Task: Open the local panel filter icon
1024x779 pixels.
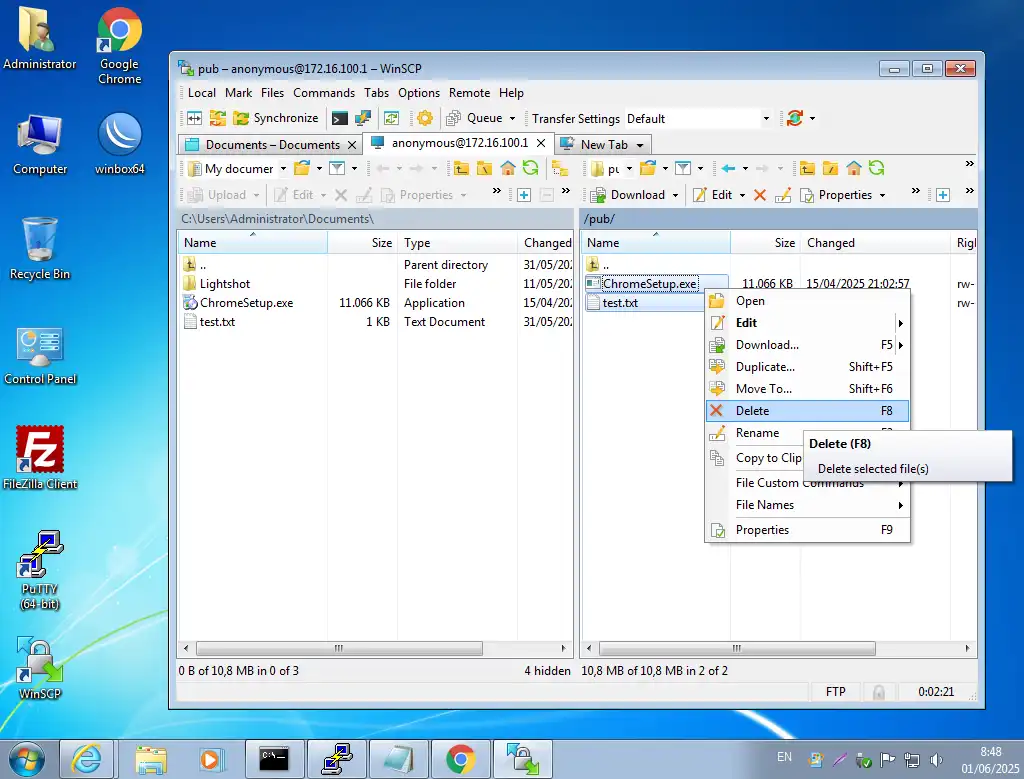Action: pos(337,168)
